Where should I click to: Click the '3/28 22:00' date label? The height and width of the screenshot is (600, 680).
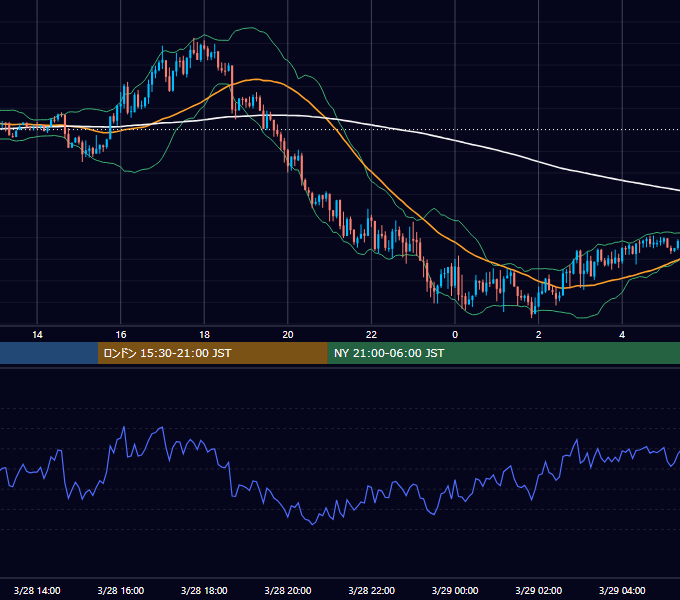[x=372, y=590]
